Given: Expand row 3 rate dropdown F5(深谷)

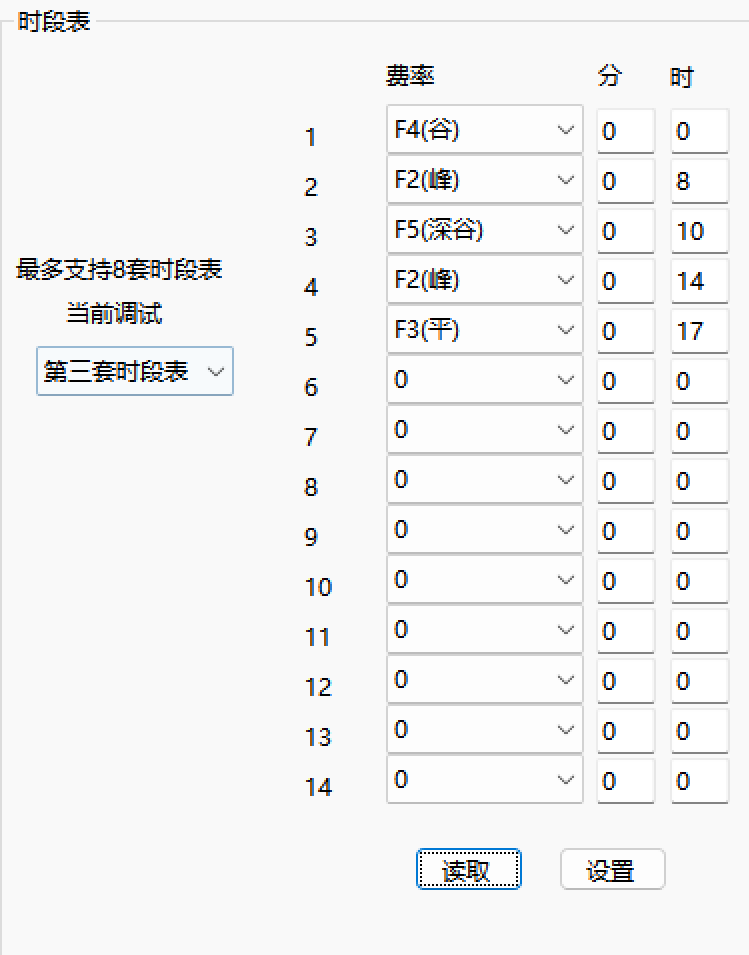Looking at the screenshot, I should point(484,230).
